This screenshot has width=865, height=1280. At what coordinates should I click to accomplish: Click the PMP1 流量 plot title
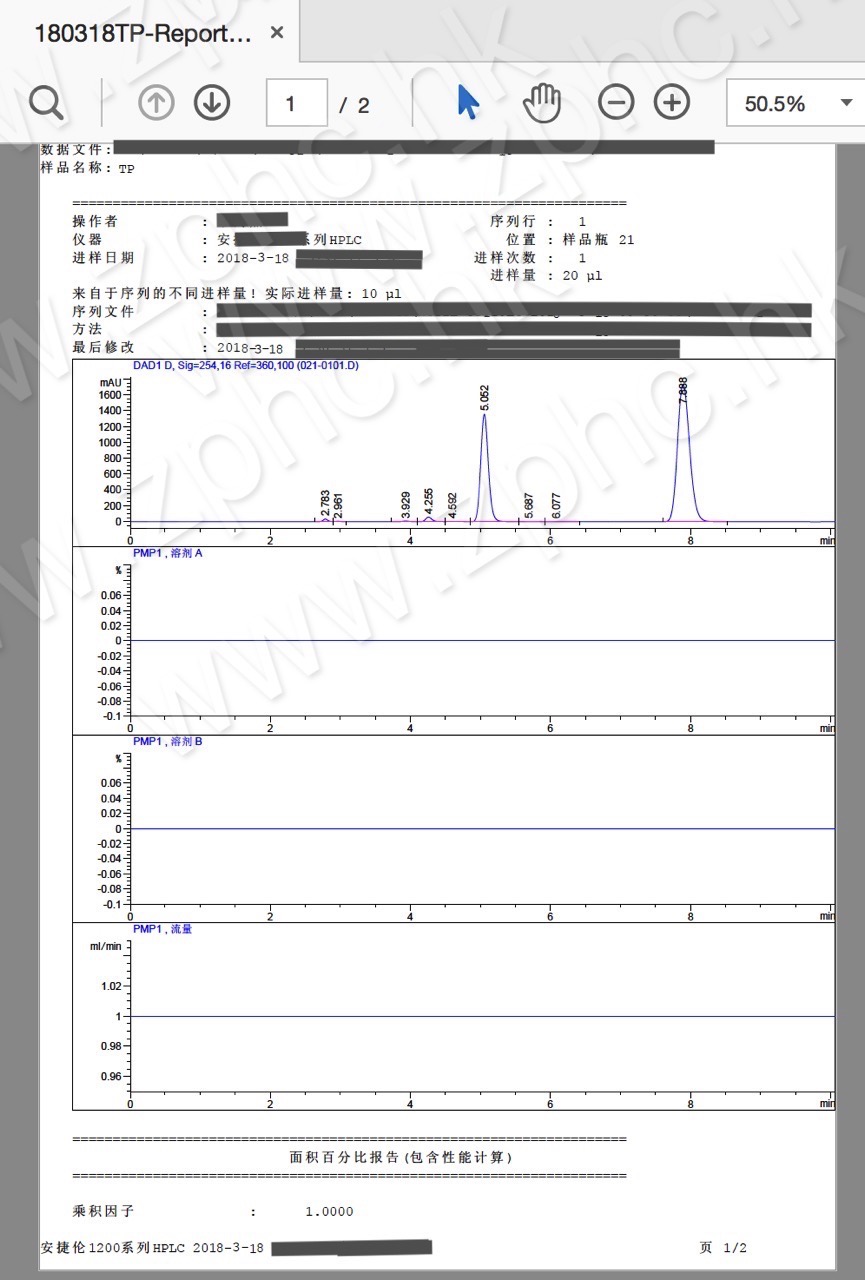point(162,929)
